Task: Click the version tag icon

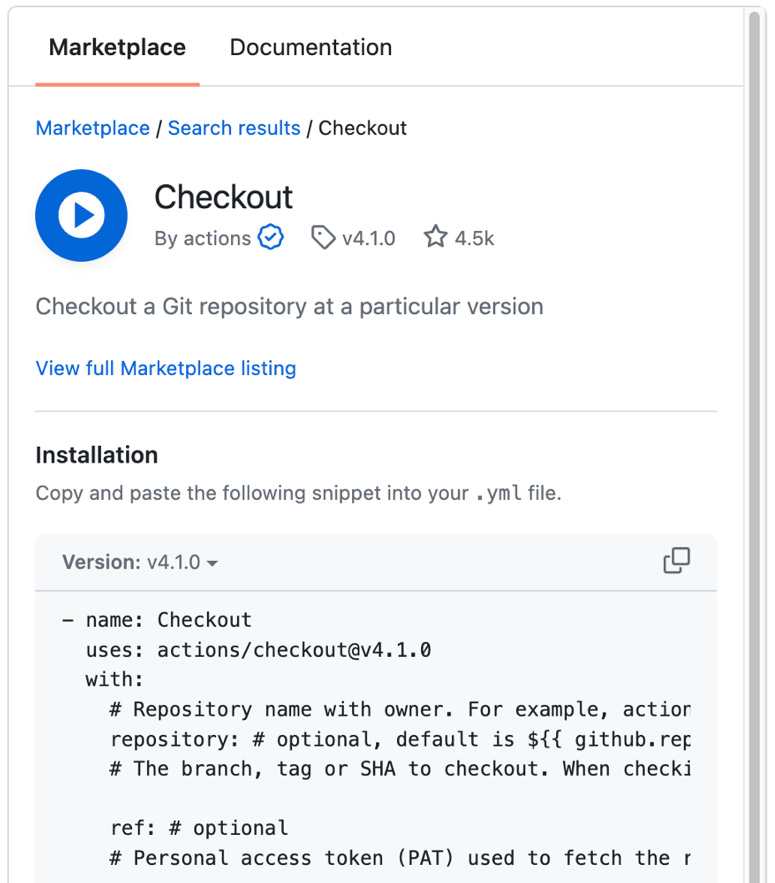Action: click(x=323, y=237)
